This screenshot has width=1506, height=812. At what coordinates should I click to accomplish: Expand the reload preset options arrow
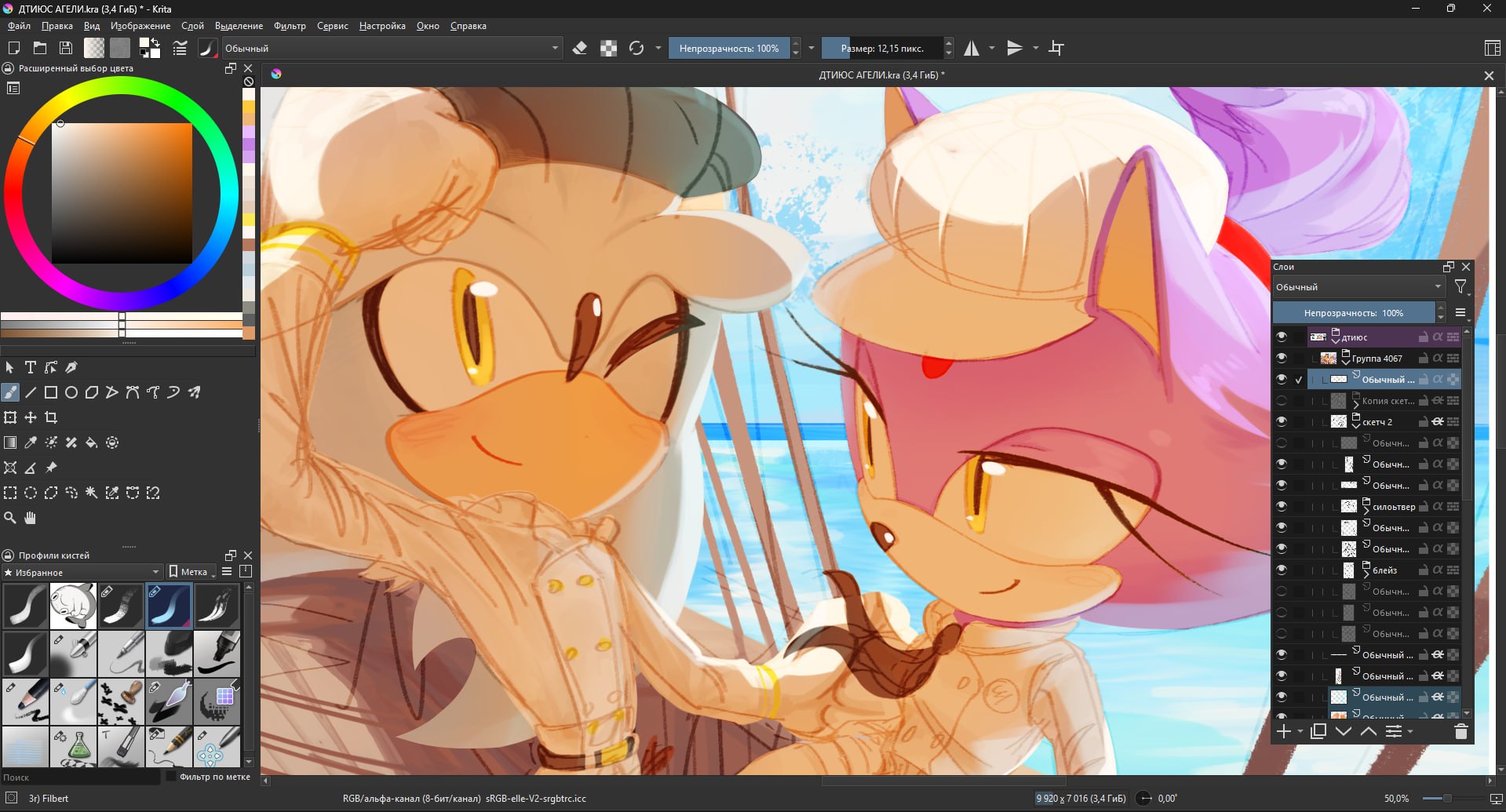point(658,48)
